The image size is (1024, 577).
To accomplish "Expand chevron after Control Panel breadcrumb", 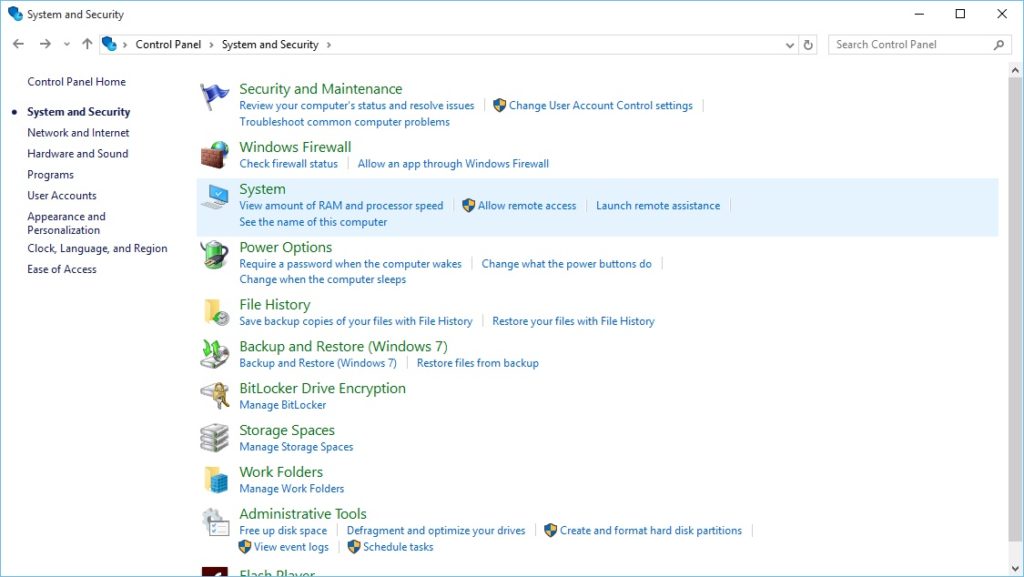I will pos(210,45).
